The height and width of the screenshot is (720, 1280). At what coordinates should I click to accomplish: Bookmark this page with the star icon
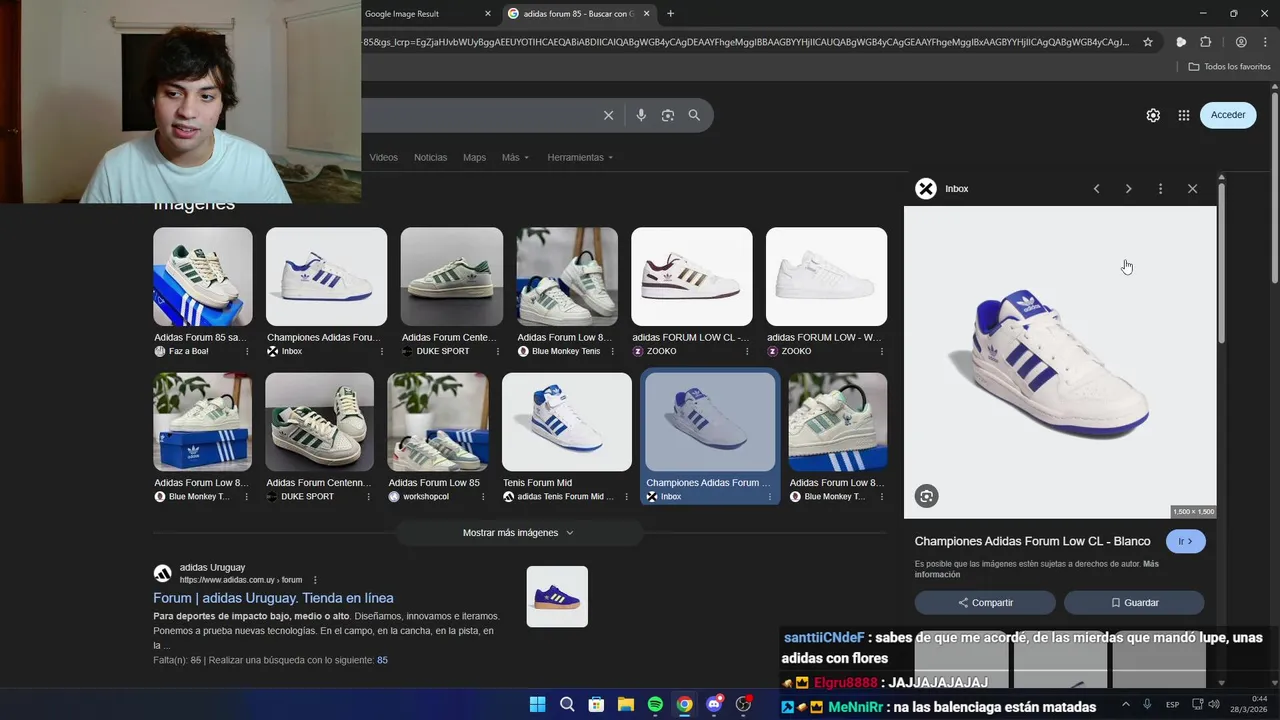tap(1148, 42)
